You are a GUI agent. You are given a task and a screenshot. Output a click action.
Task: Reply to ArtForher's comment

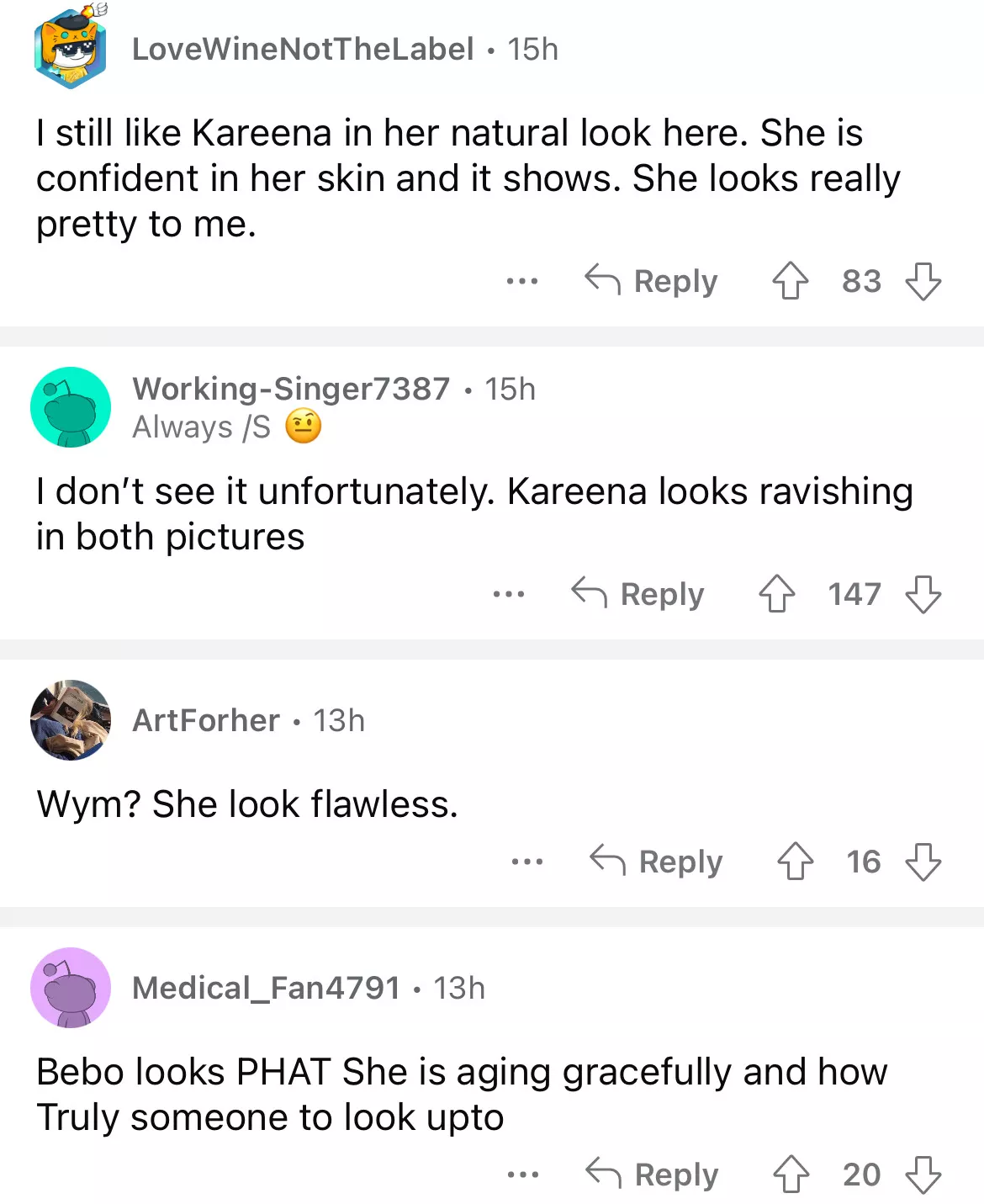coord(657,862)
